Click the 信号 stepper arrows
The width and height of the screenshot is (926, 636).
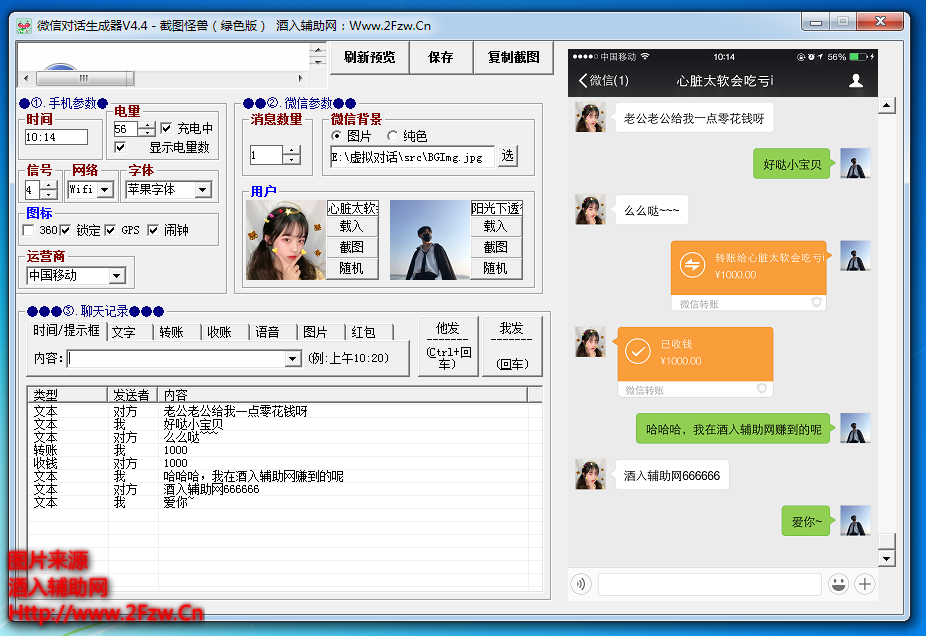[x=48, y=190]
